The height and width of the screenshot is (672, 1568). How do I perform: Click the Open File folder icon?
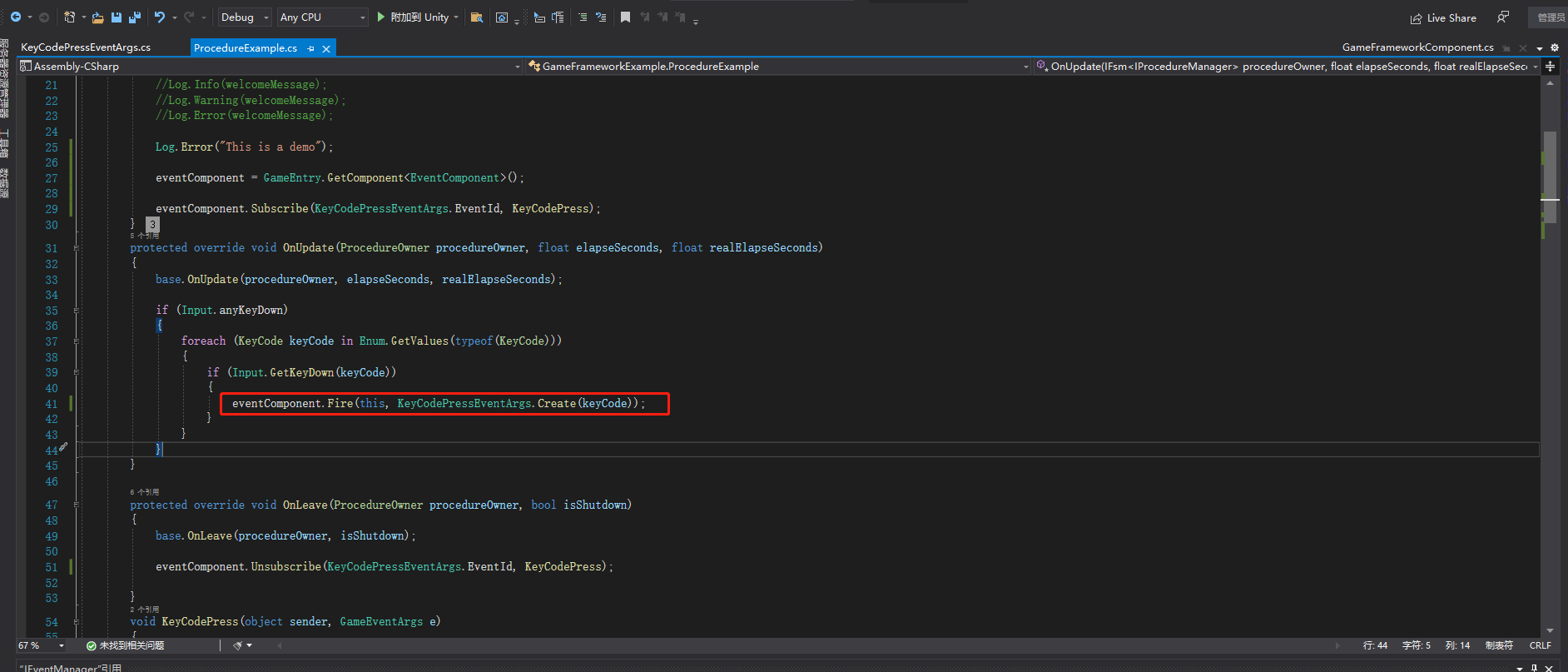tap(97, 17)
